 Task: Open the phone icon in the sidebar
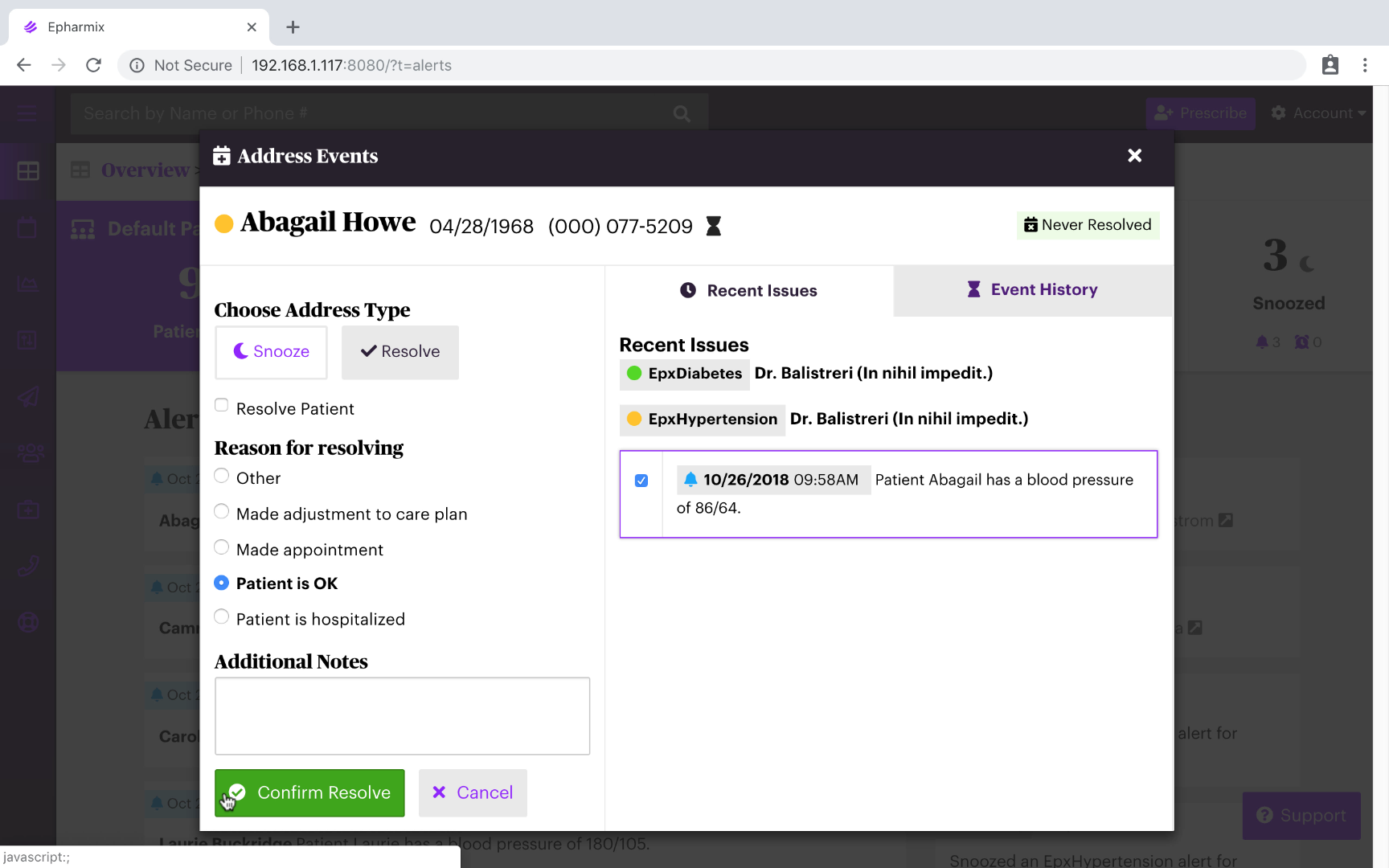click(x=28, y=566)
